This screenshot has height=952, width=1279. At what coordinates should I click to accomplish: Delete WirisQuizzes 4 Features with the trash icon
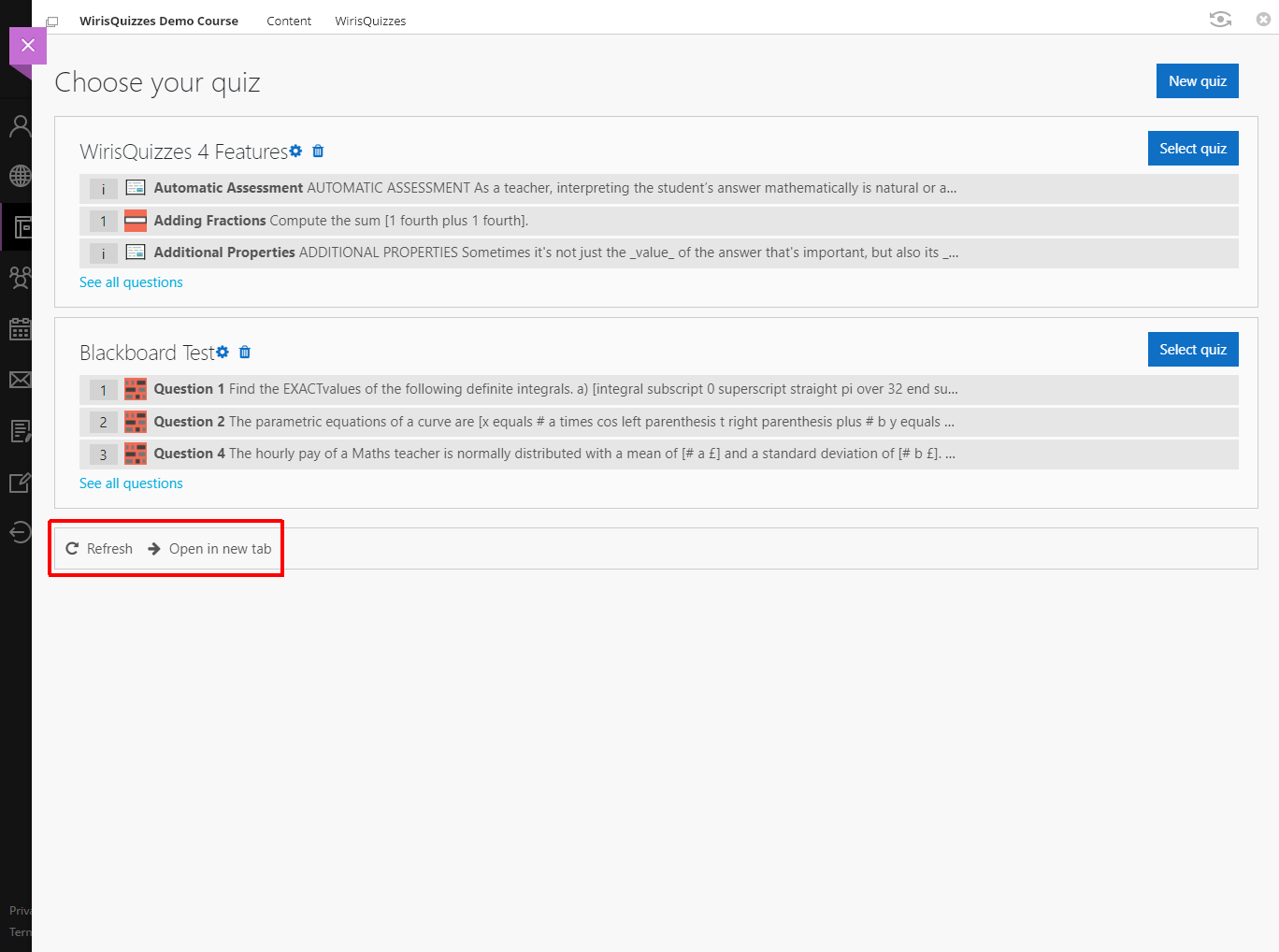pyautogui.click(x=318, y=151)
